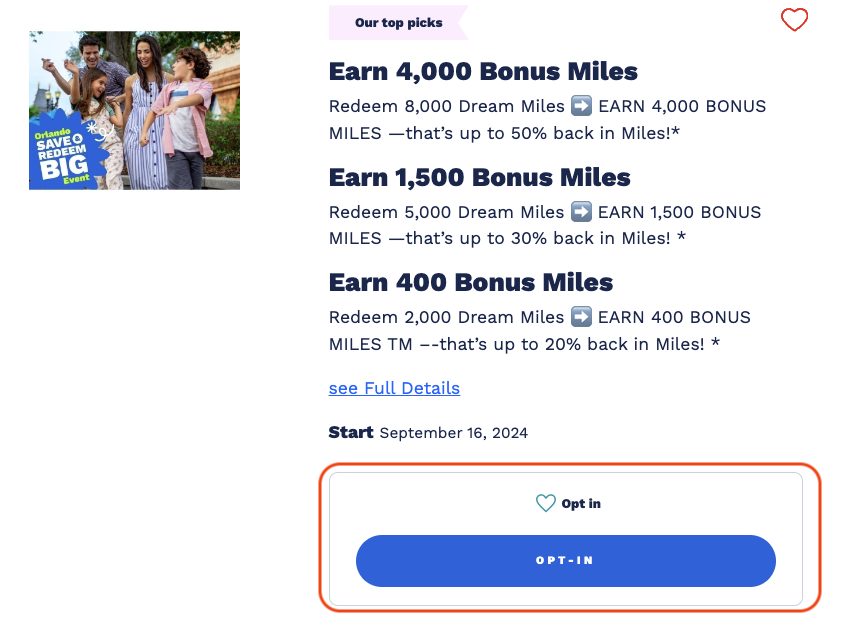Click the Redeem 5,000 Dream Miles text
The height and width of the screenshot is (619, 852).
(x=446, y=212)
